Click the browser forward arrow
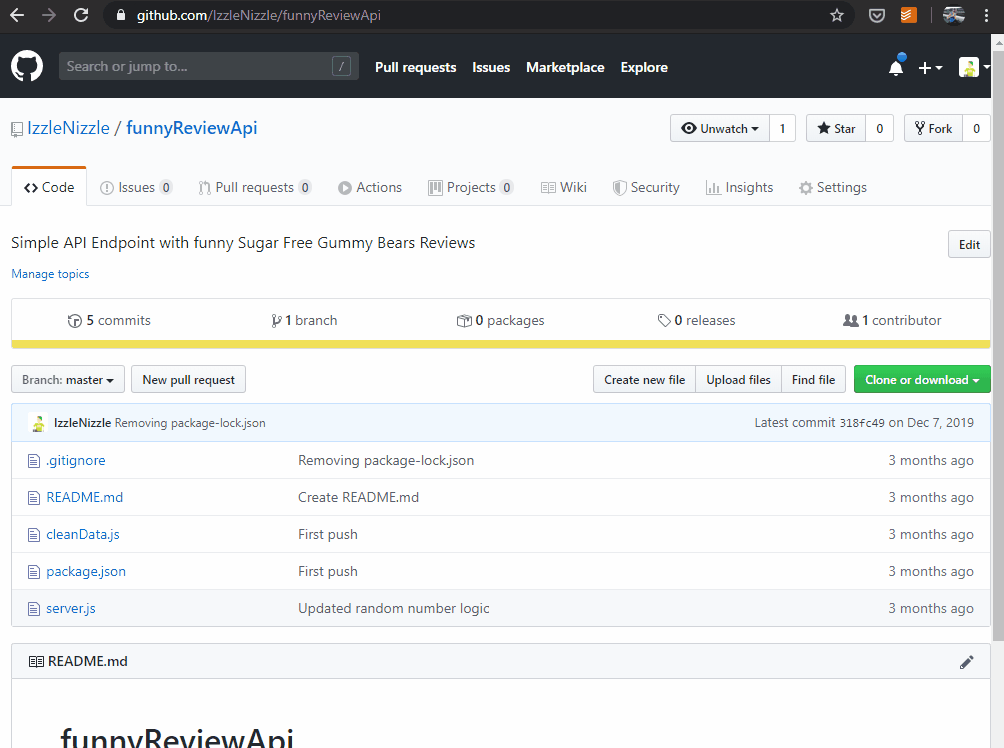 49,15
